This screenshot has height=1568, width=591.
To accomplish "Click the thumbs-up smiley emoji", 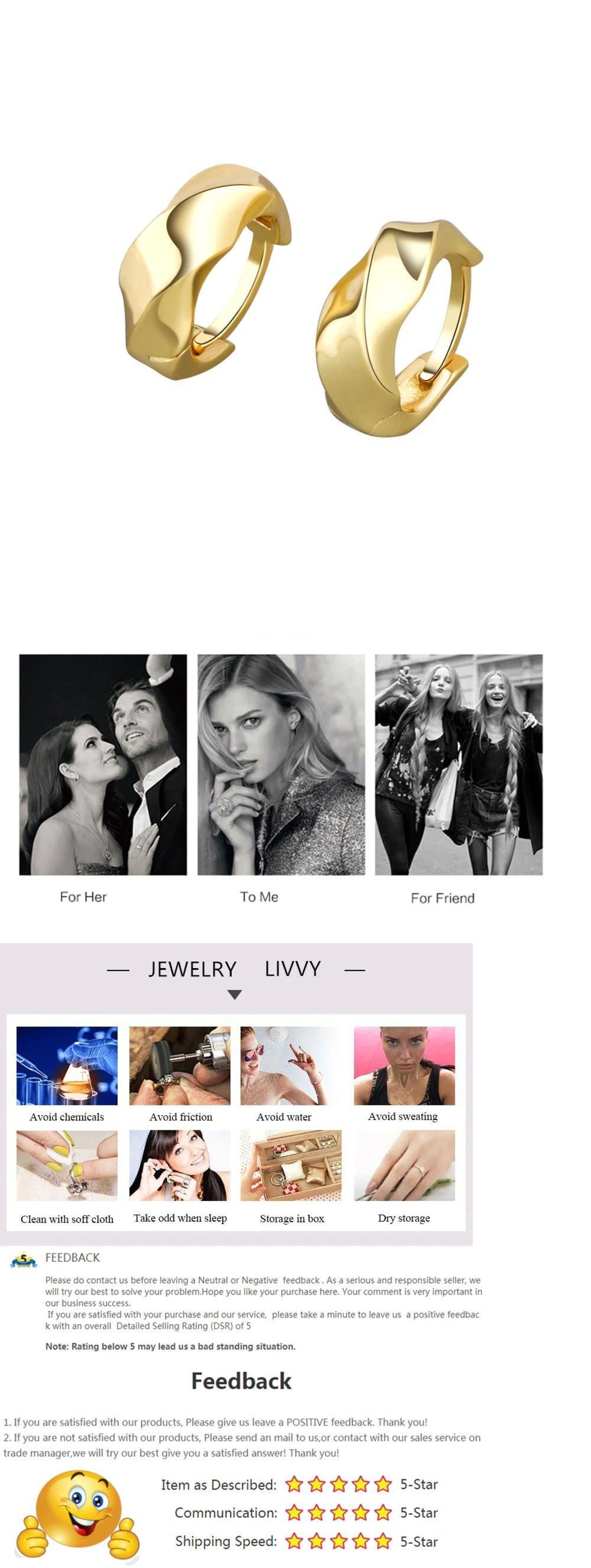I will [78, 1516].
